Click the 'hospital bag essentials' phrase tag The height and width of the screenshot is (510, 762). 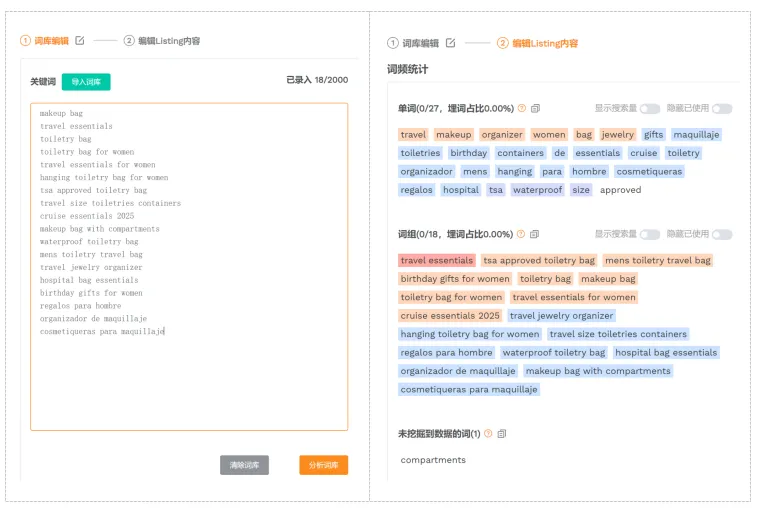666,353
